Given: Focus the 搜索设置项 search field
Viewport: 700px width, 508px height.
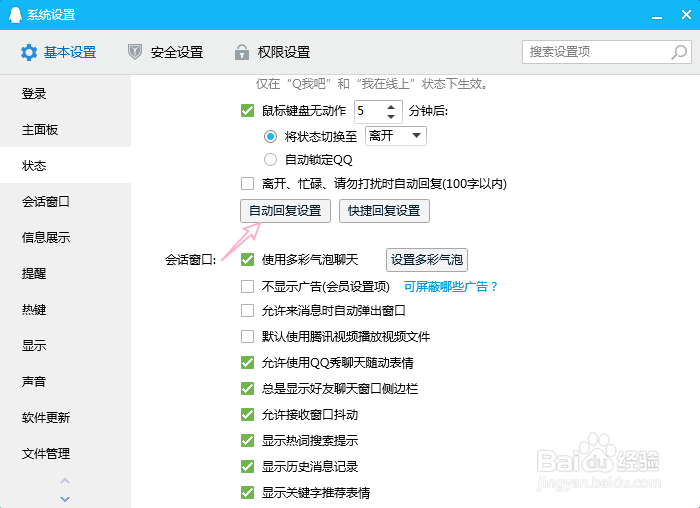Looking at the screenshot, I should click(x=607, y=52).
